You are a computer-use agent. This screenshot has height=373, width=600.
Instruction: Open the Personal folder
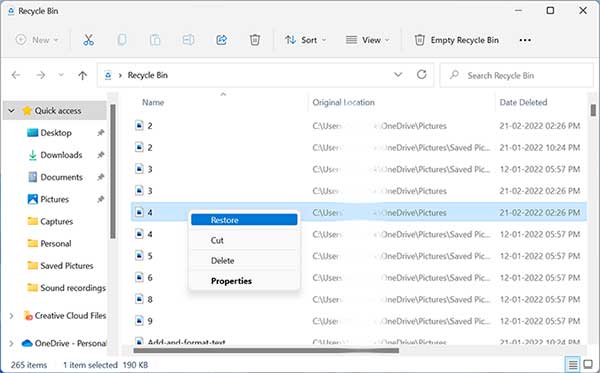(55, 244)
